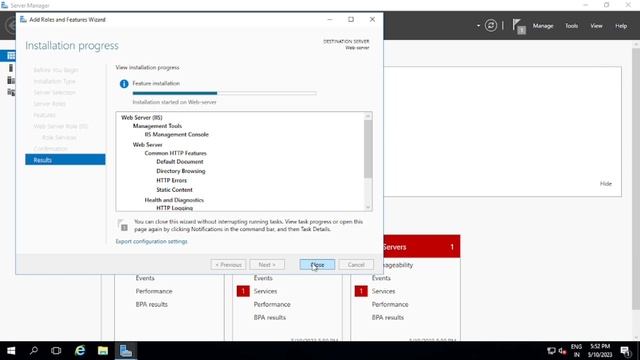This screenshot has height=360, width=640.
Task: Click the Feature installation info icon
Action: coord(124,84)
